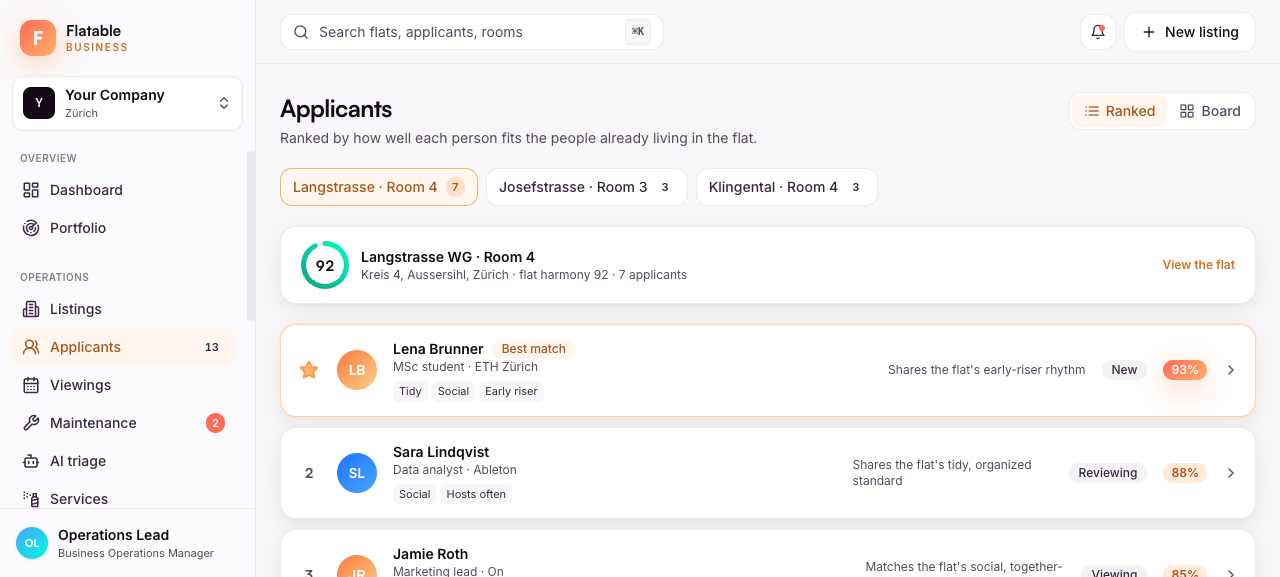Click the Applicants count badge 13

[212, 347]
